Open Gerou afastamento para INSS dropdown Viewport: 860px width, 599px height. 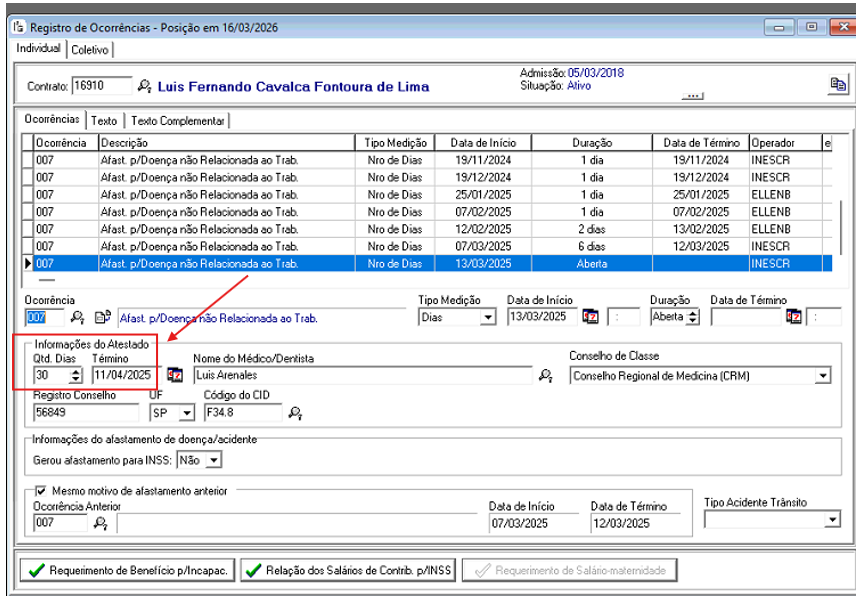click(213, 460)
